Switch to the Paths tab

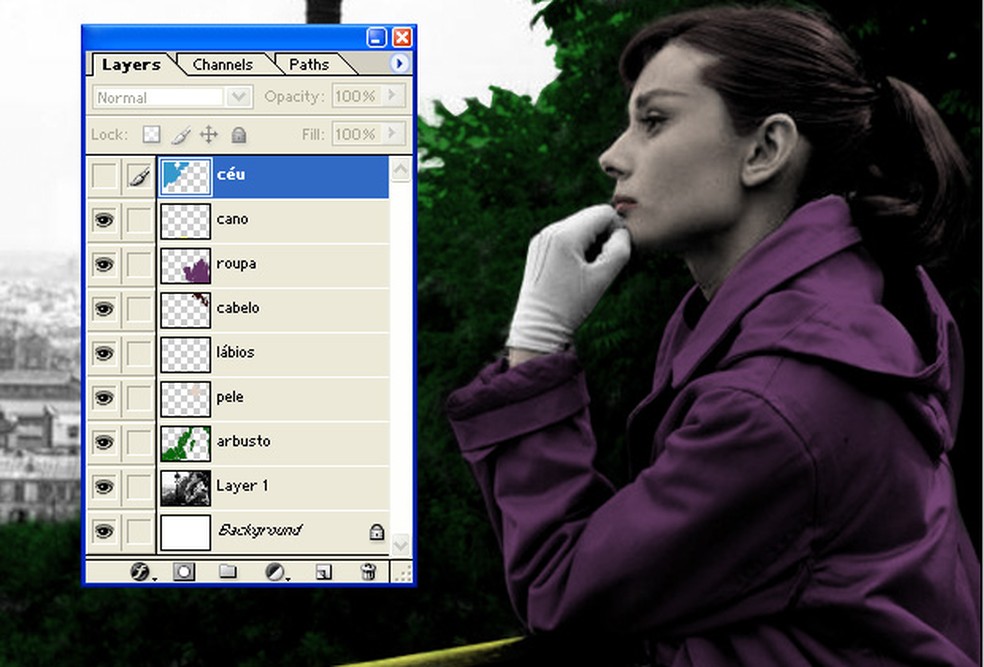(x=309, y=64)
